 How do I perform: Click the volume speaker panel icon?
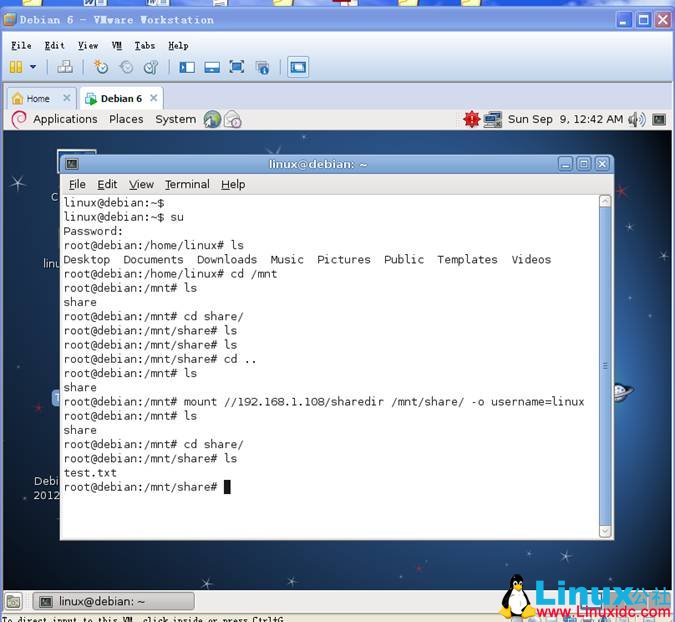637,119
